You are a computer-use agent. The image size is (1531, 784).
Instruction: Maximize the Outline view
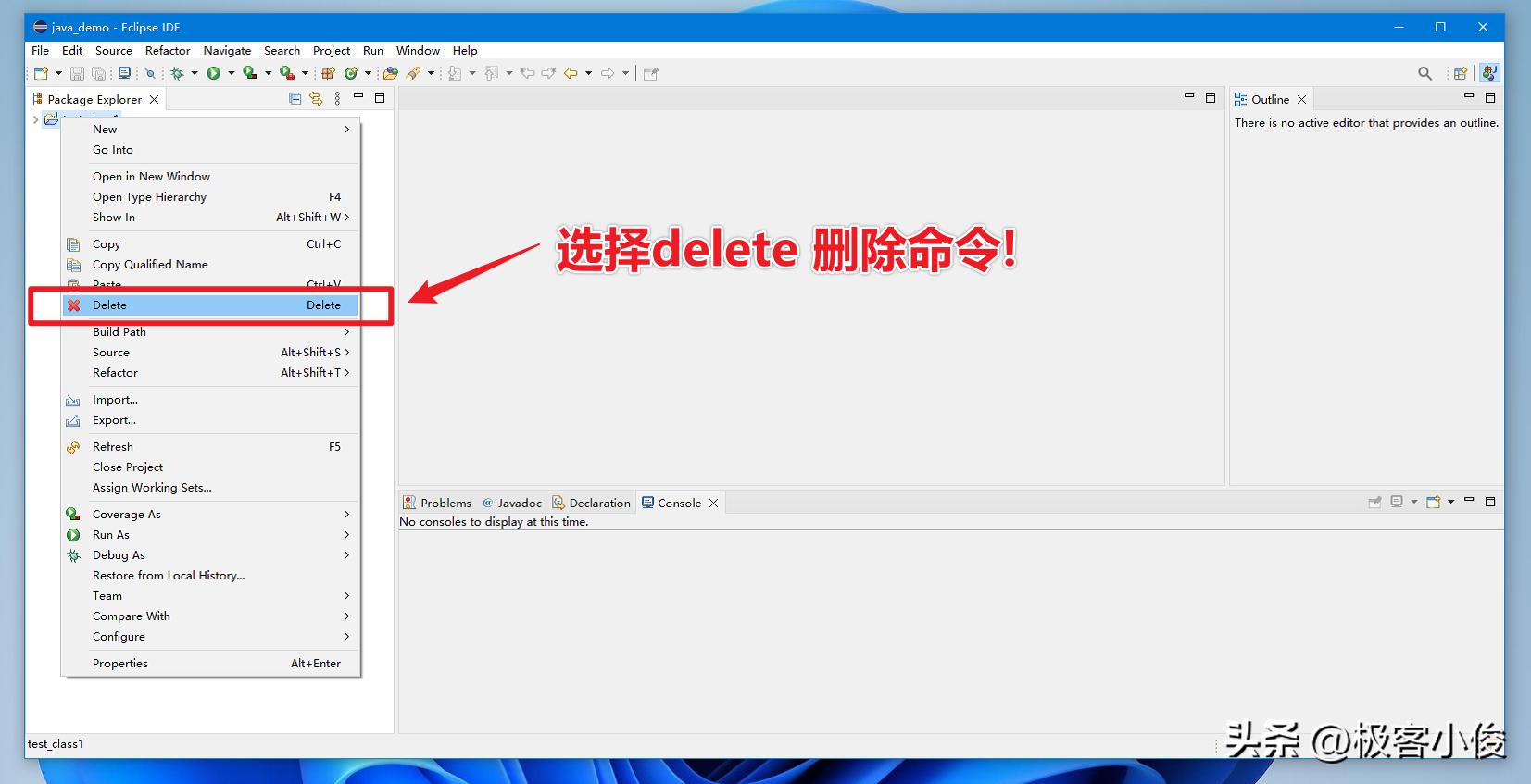pyautogui.click(x=1490, y=97)
